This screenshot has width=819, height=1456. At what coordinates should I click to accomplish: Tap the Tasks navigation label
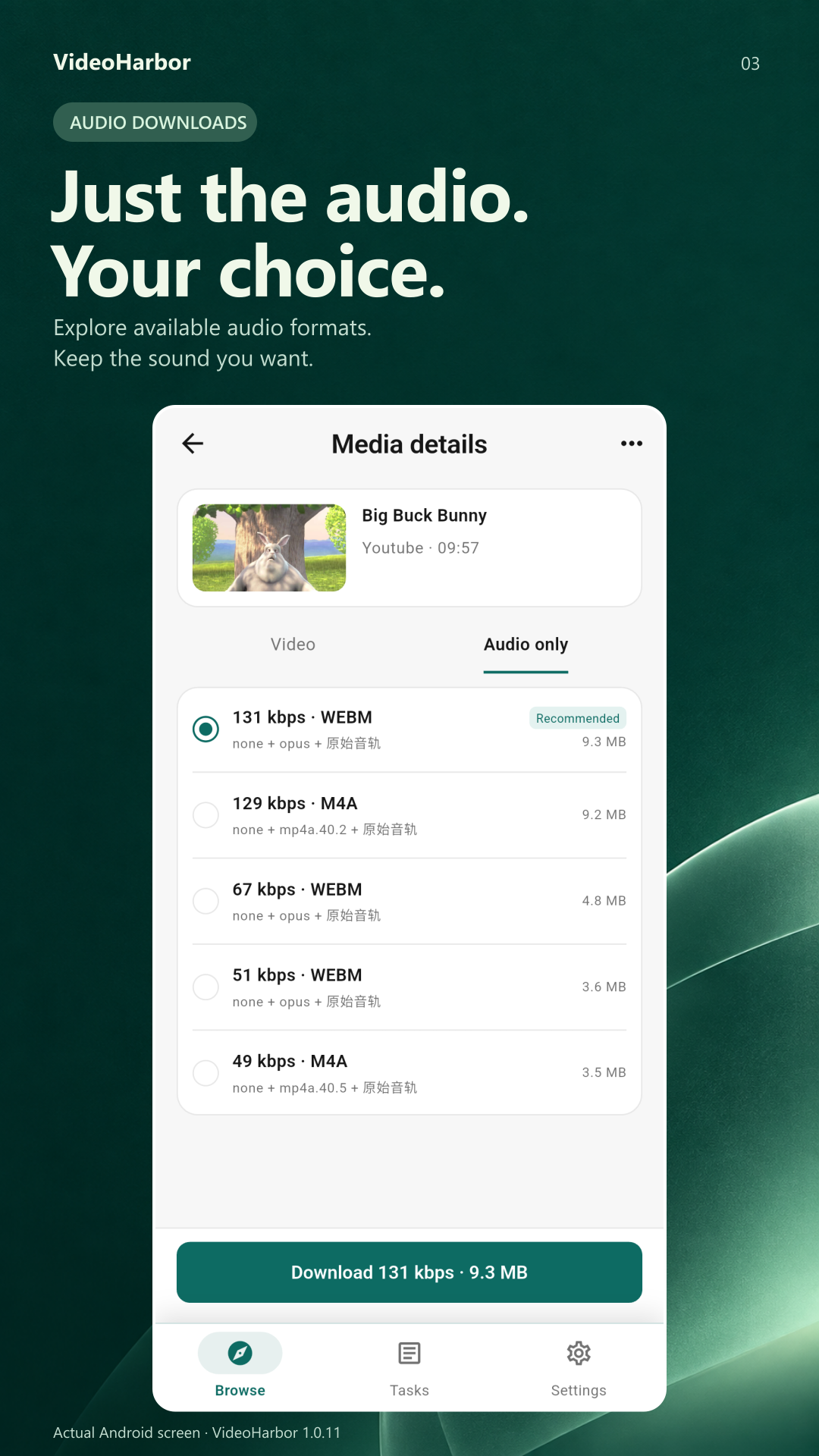tap(409, 1390)
